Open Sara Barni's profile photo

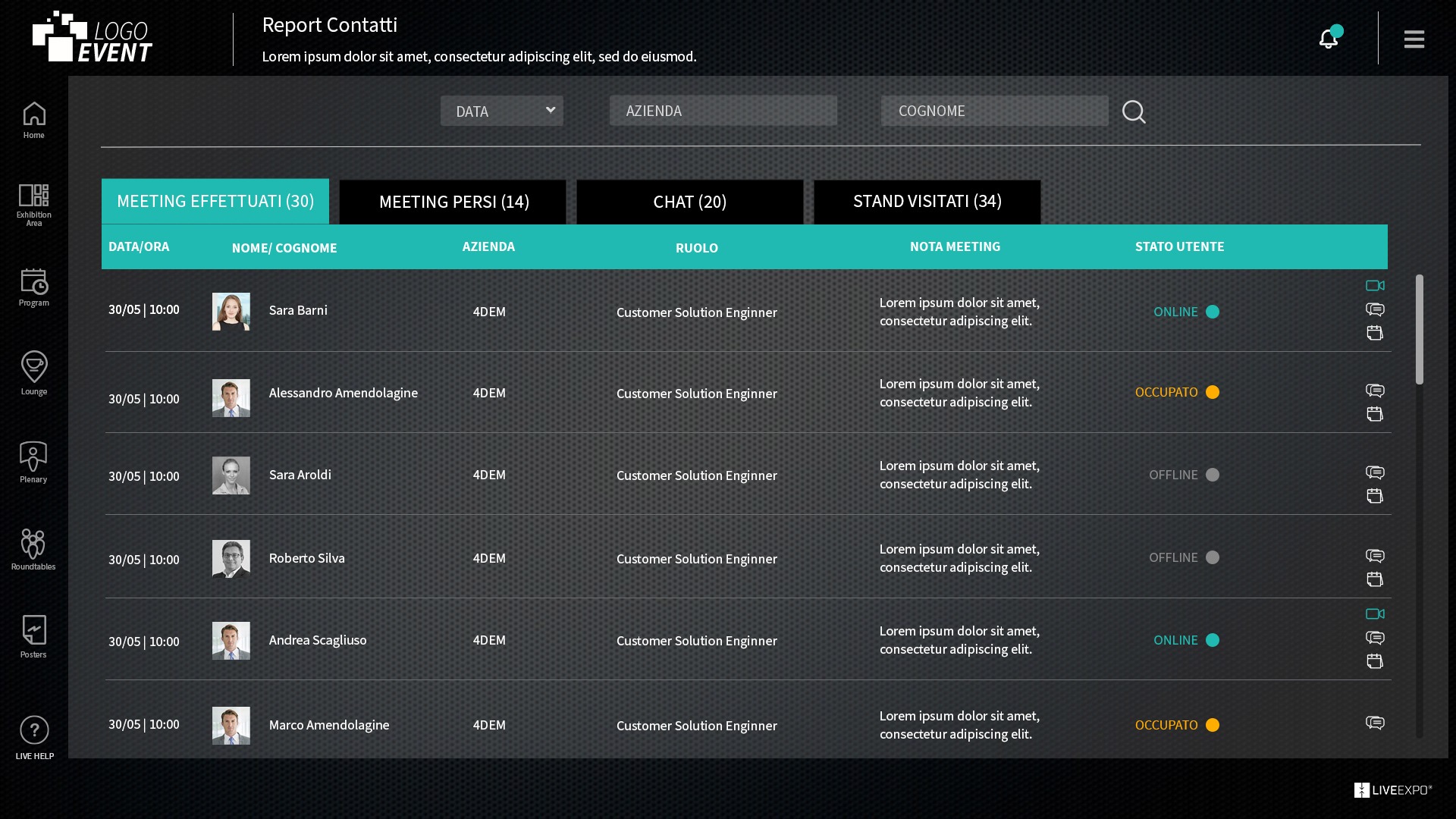point(231,312)
